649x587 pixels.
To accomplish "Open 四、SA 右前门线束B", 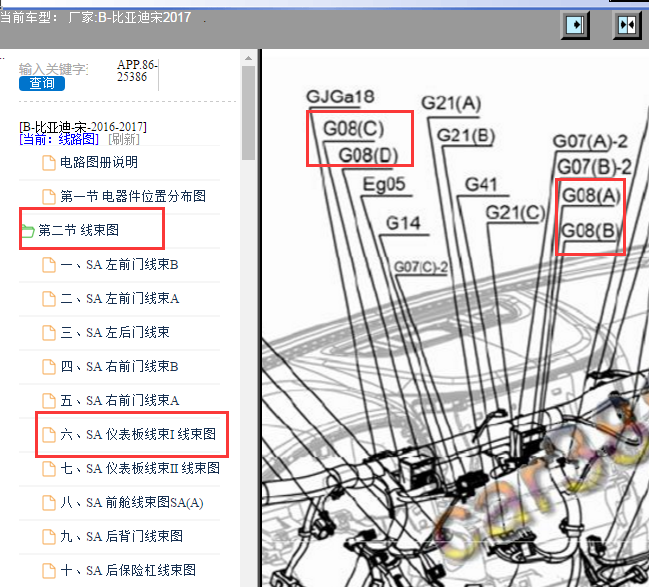I will (x=119, y=366).
